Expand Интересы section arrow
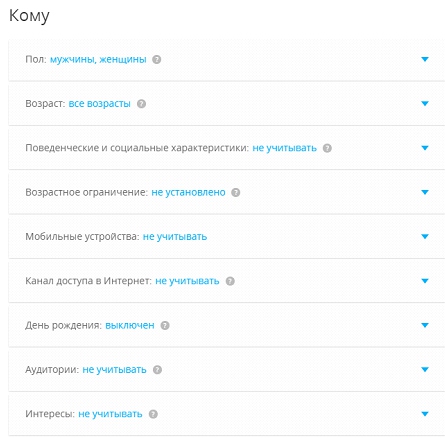Image resolution: width=445 pixels, height=438 pixels. click(425, 414)
